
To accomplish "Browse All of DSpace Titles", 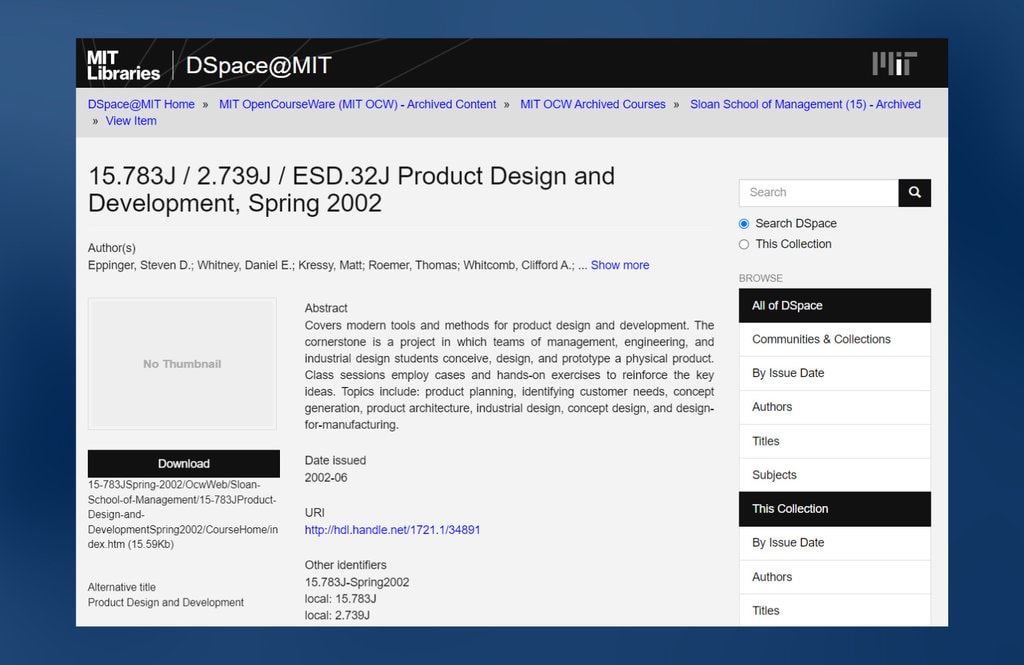I will pyautogui.click(x=835, y=442).
